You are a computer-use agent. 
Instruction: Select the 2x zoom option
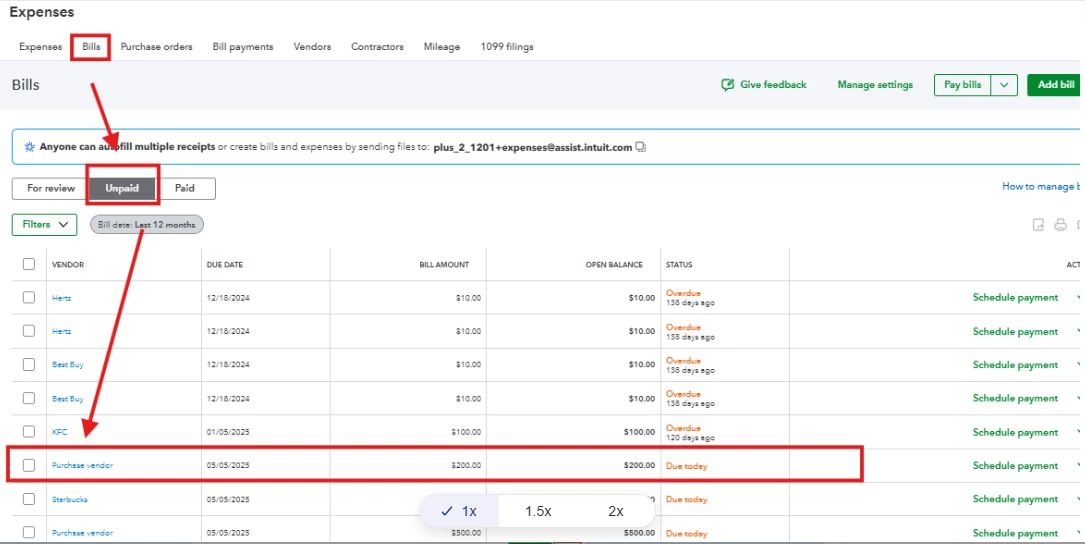pos(615,511)
